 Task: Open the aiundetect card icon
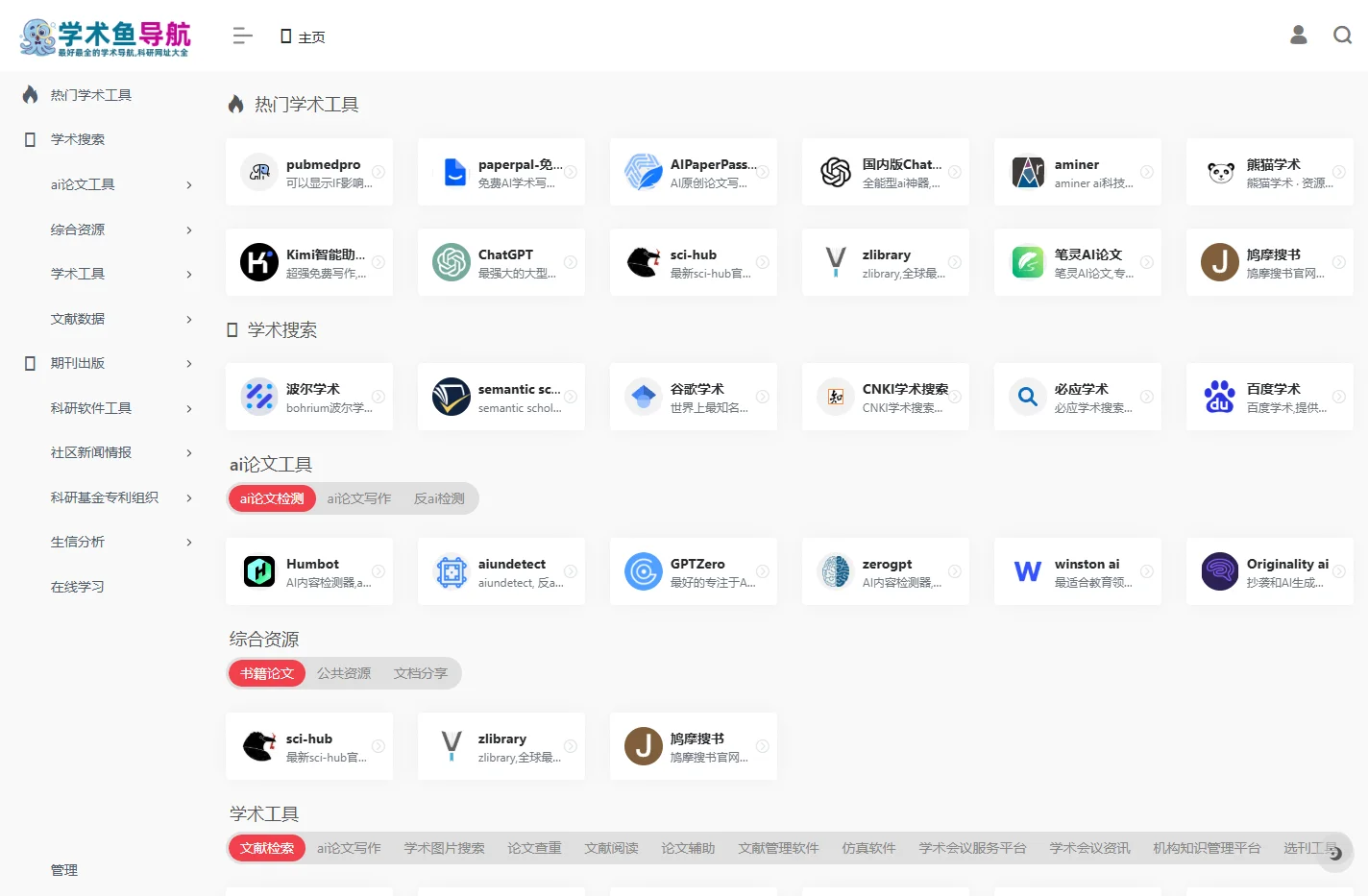click(452, 571)
